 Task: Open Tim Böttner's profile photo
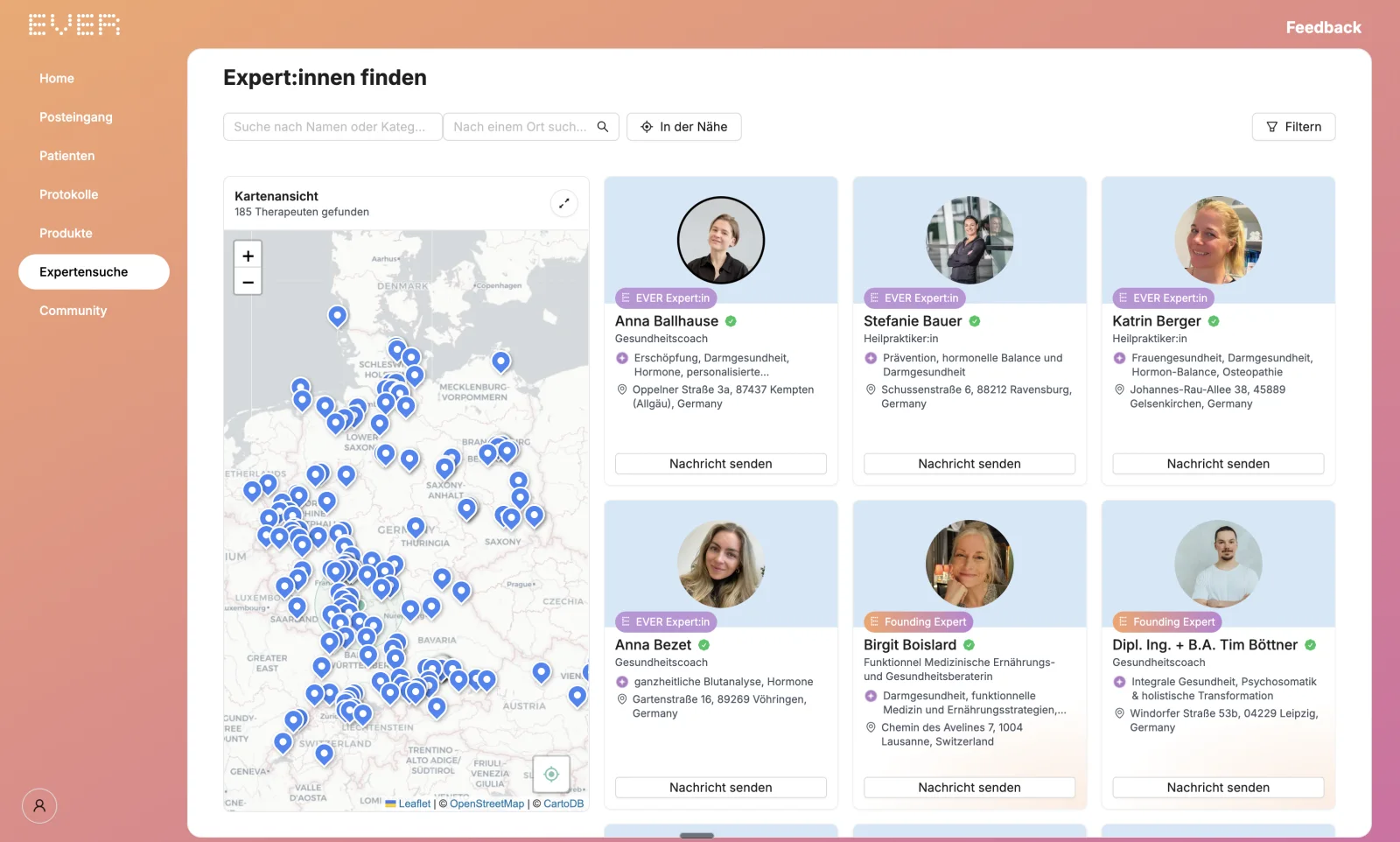[x=1218, y=564]
